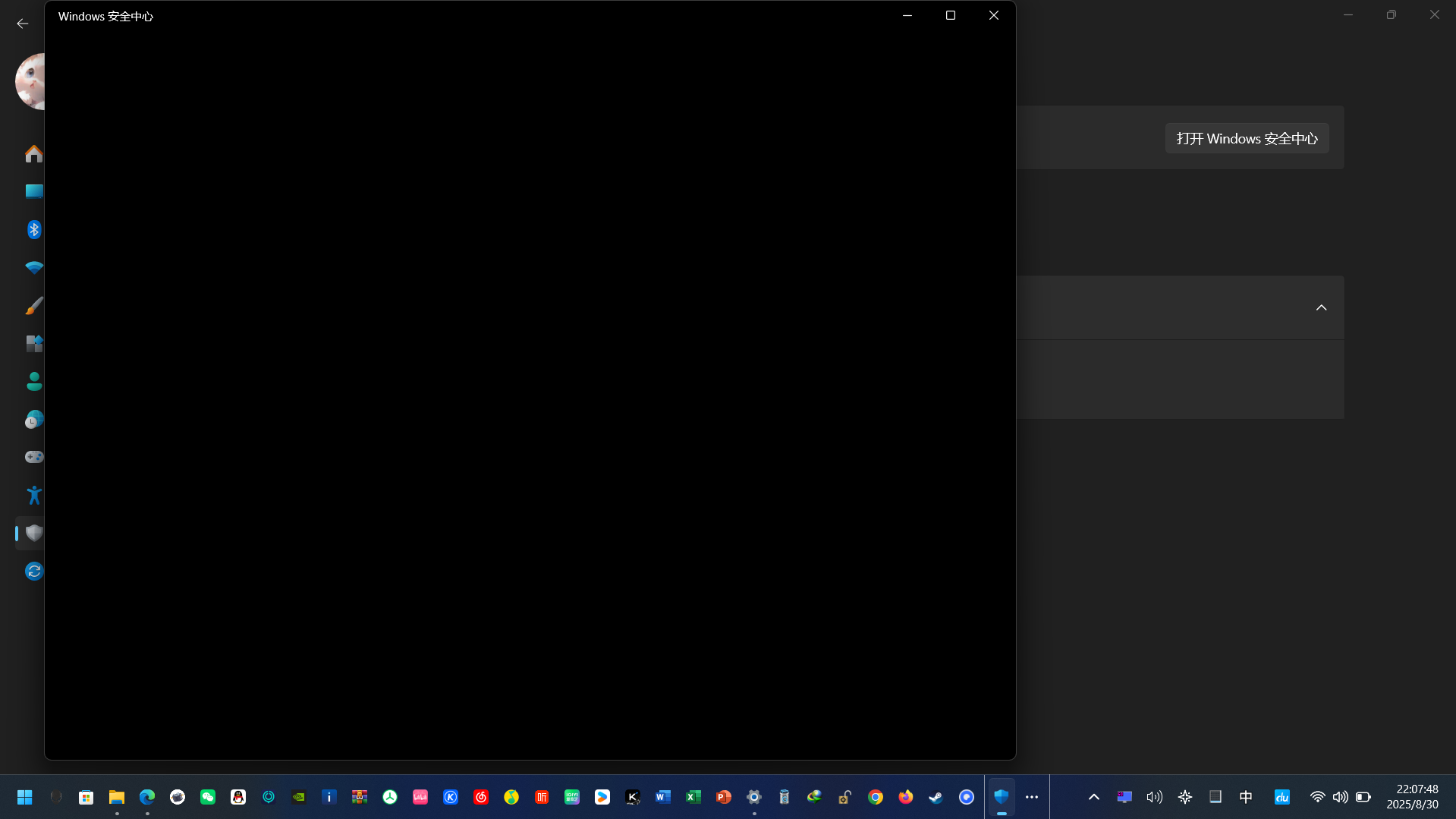
Task: Open NetEase Cloud Music from the taskbar
Action: click(x=481, y=797)
